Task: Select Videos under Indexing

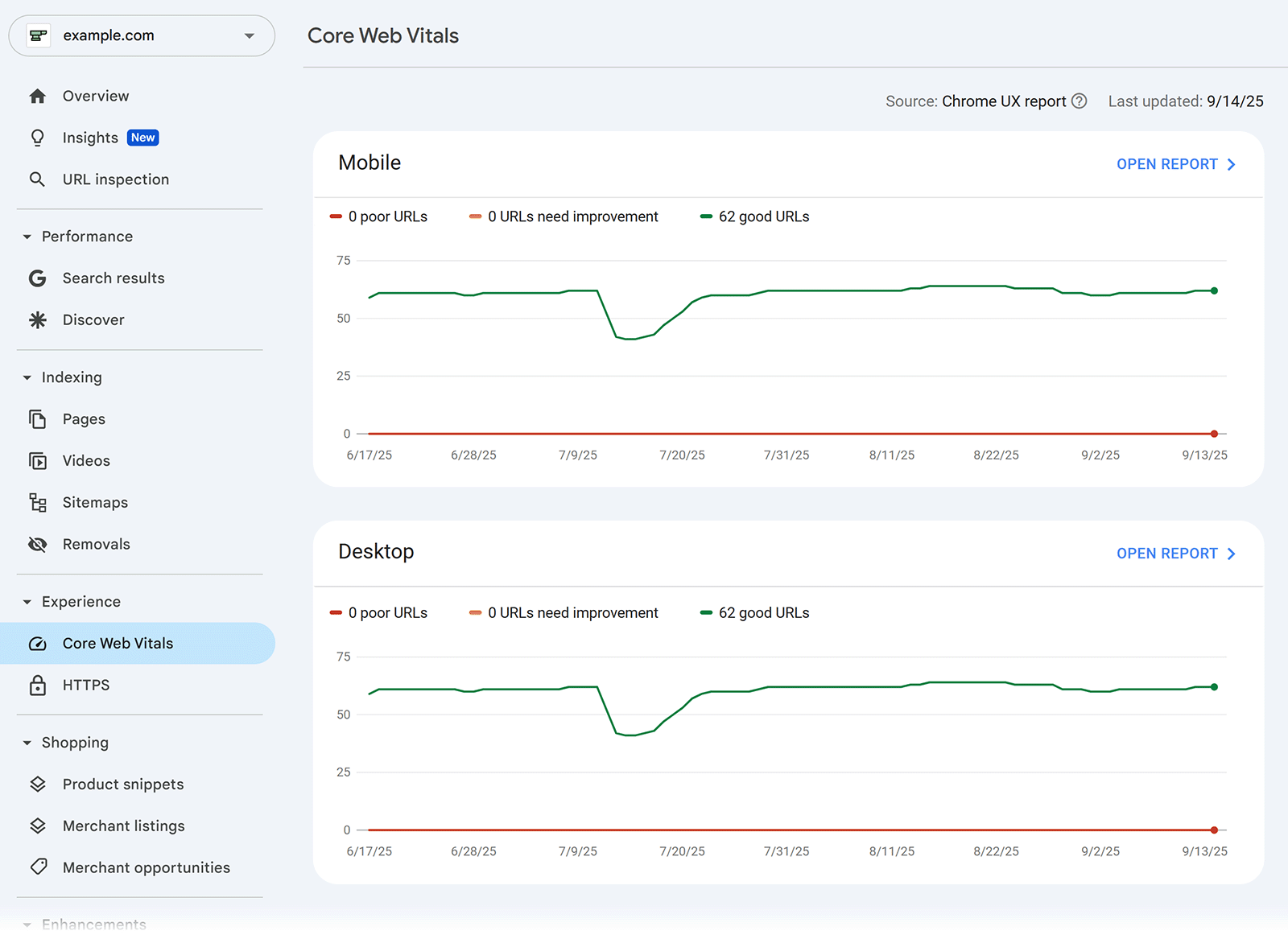Action: [x=85, y=460]
